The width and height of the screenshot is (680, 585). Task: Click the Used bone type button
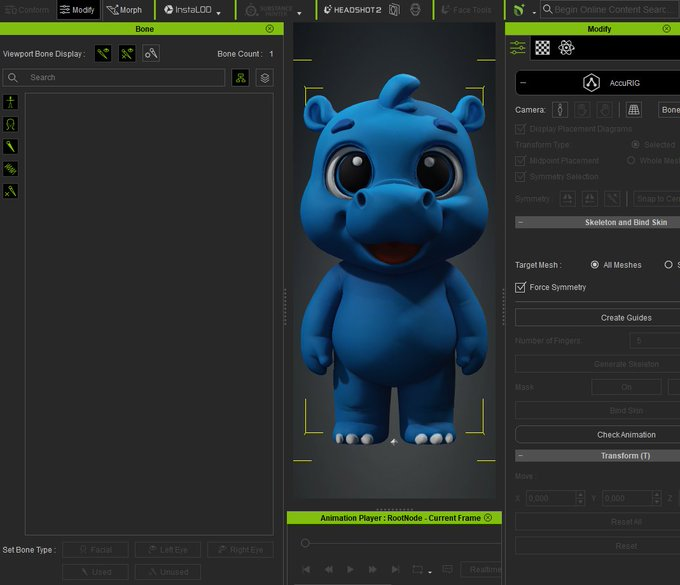point(96,572)
